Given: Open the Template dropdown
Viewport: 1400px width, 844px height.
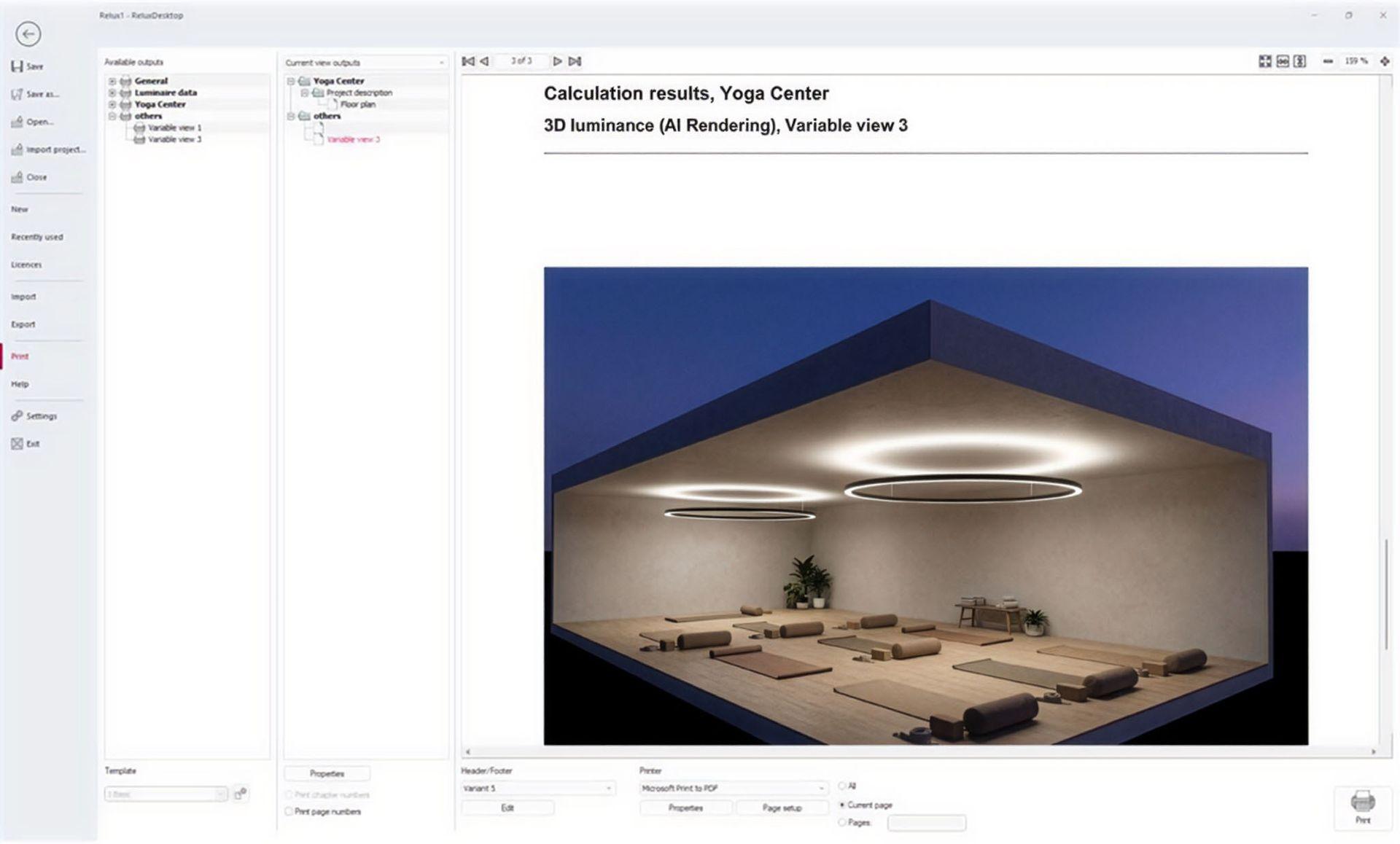Looking at the screenshot, I should click(166, 794).
